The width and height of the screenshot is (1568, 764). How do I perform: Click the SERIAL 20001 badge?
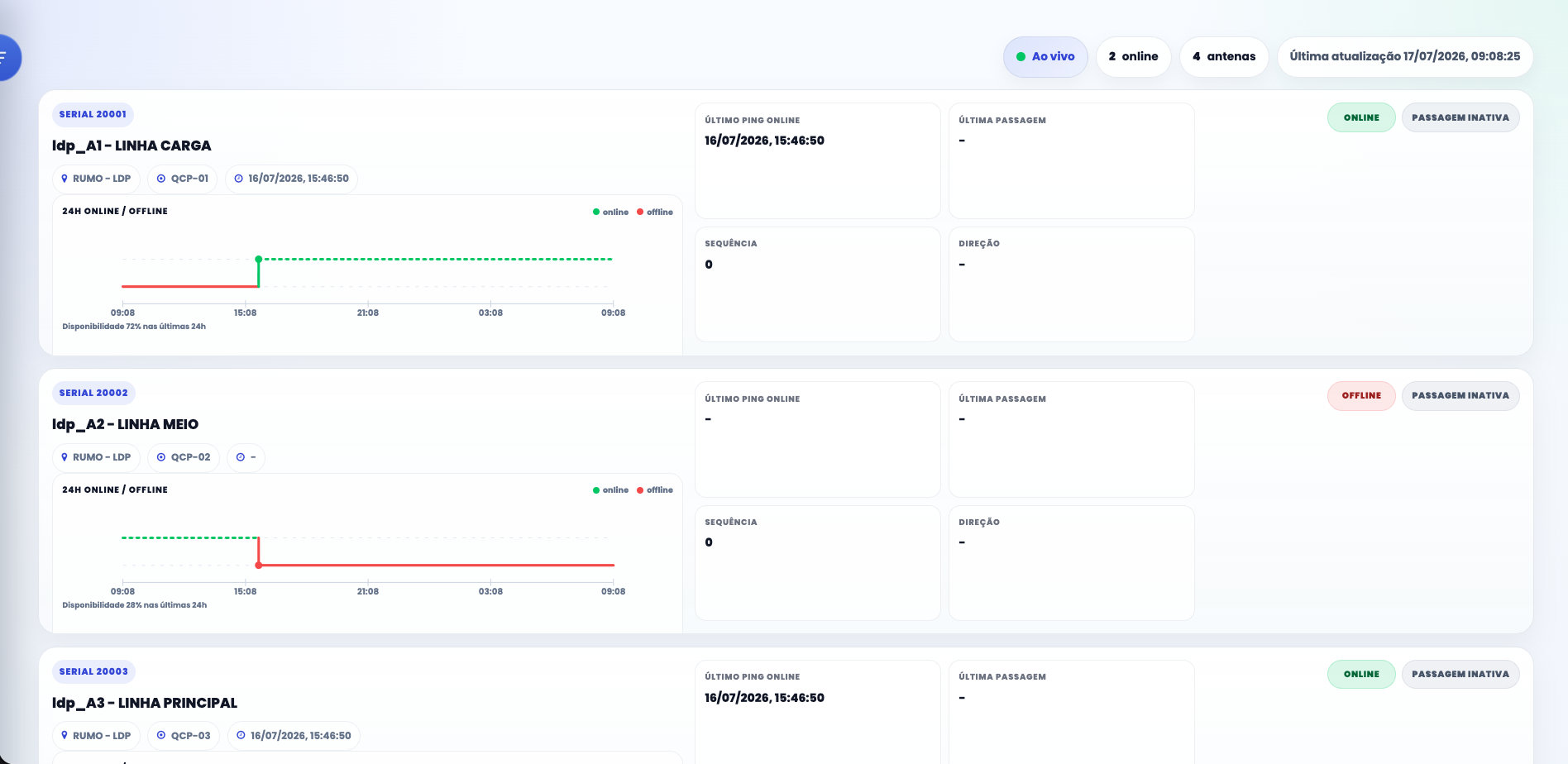[93, 114]
